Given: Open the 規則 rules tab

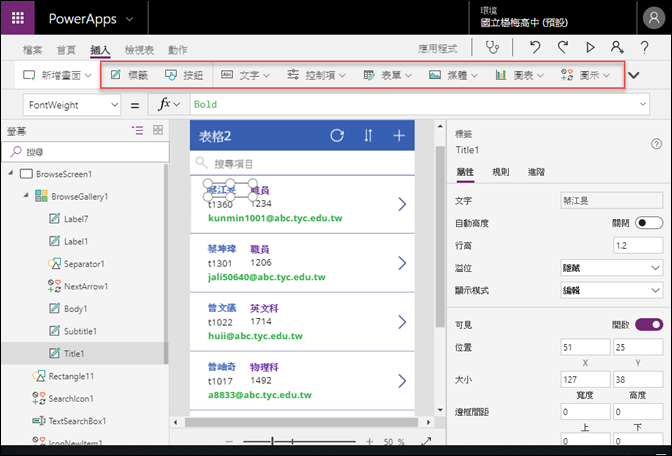Looking at the screenshot, I should click(501, 172).
